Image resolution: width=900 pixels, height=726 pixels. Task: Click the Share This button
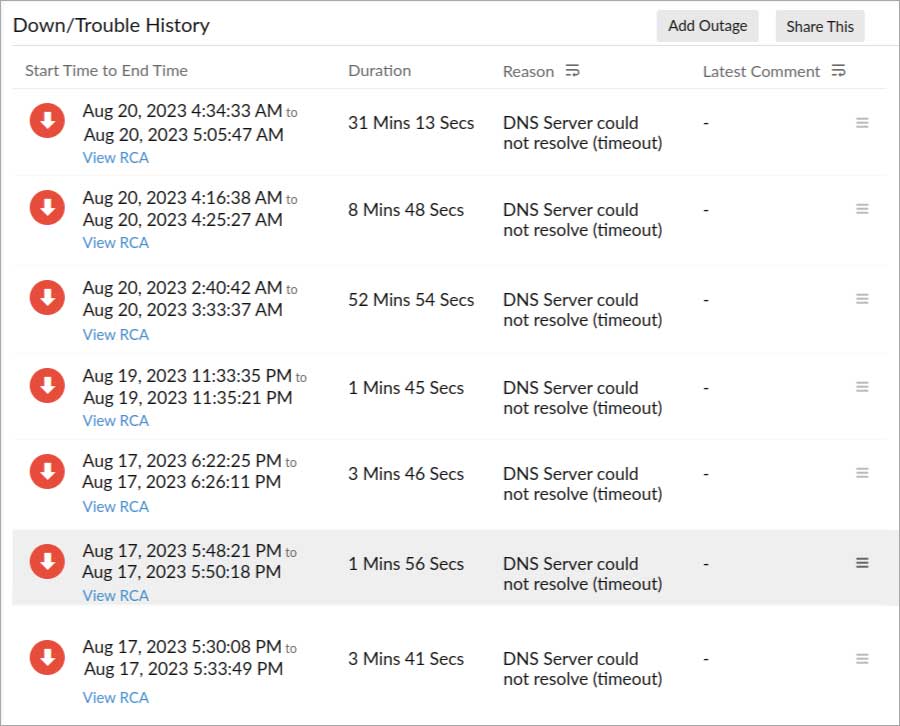pos(820,27)
